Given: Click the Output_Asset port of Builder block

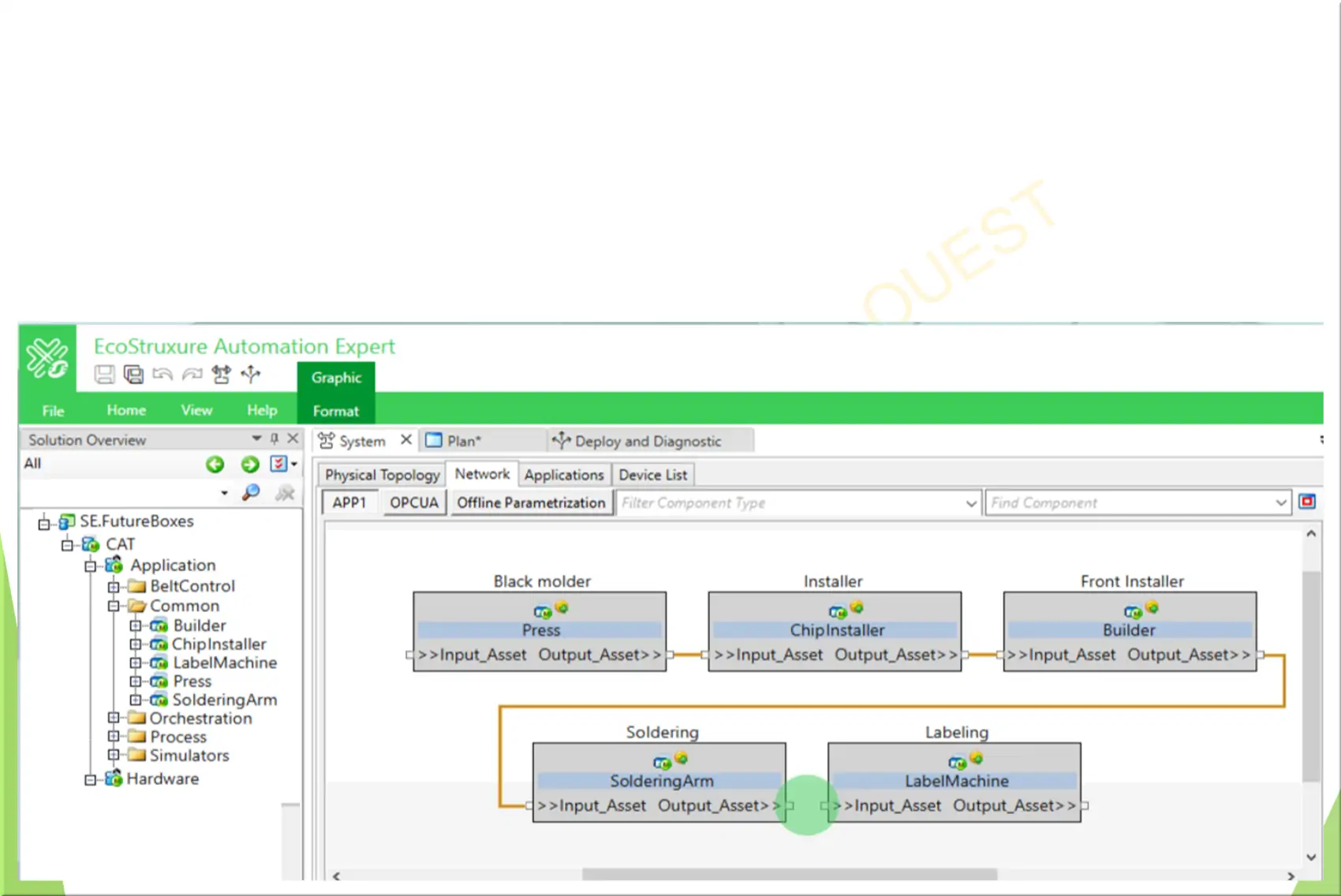Looking at the screenshot, I should coord(1261,655).
